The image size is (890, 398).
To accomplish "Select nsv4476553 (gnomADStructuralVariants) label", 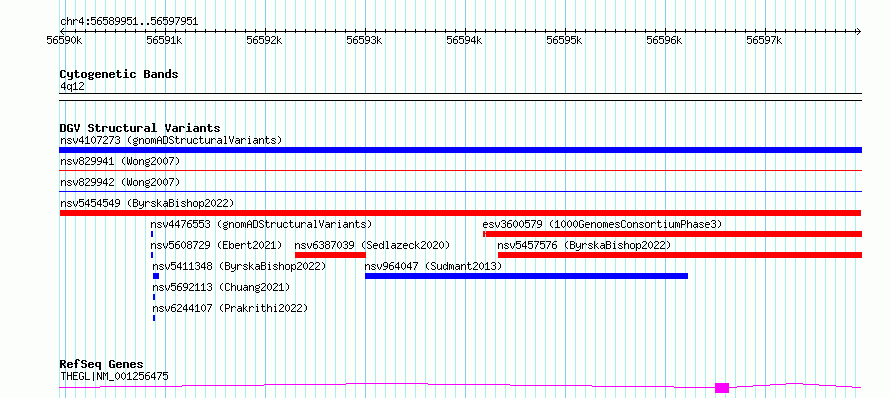I will pyautogui.click(x=261, y=224).
